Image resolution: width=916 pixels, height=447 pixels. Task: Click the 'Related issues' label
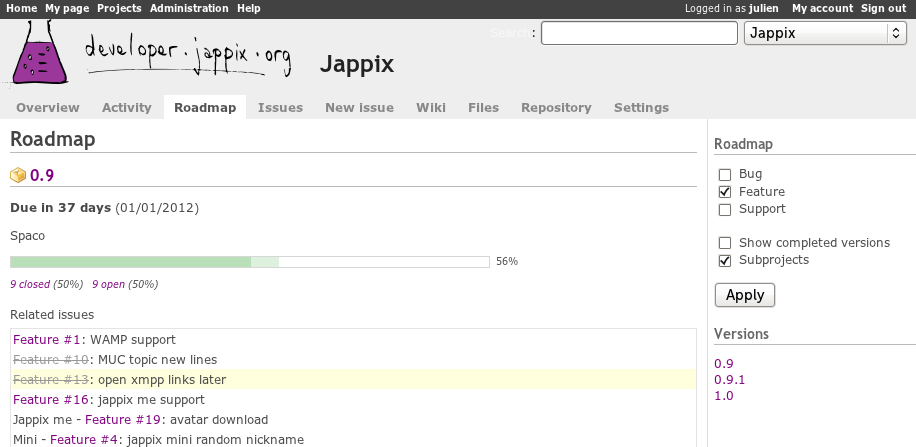52,315
